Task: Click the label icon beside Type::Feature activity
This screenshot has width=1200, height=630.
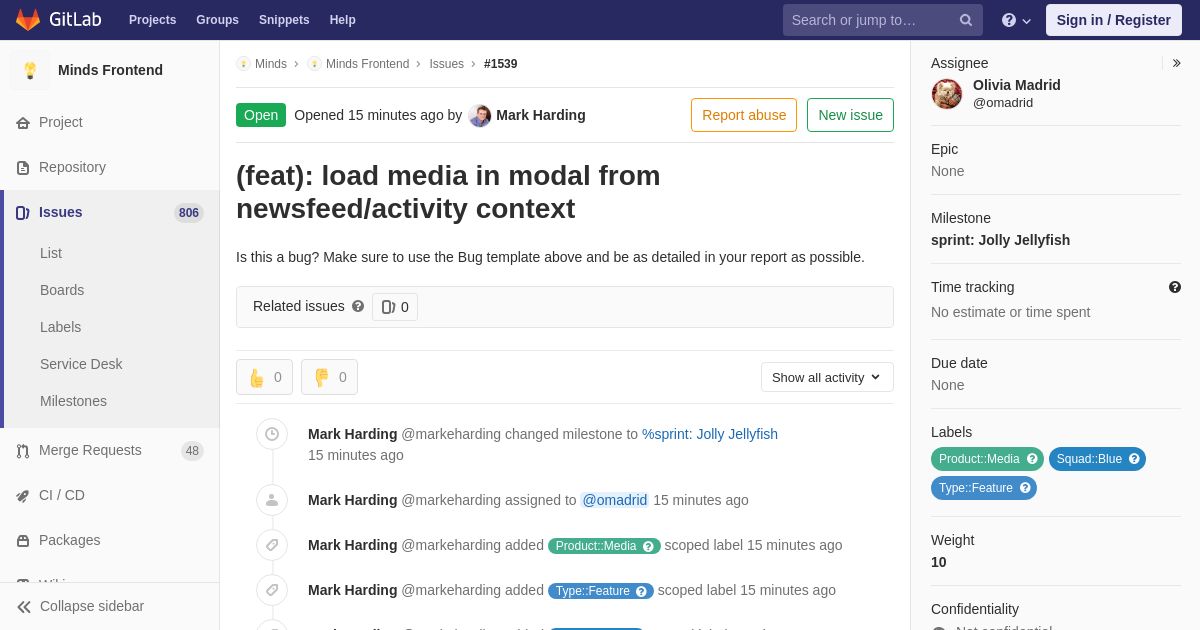Action: coord(272,590)
